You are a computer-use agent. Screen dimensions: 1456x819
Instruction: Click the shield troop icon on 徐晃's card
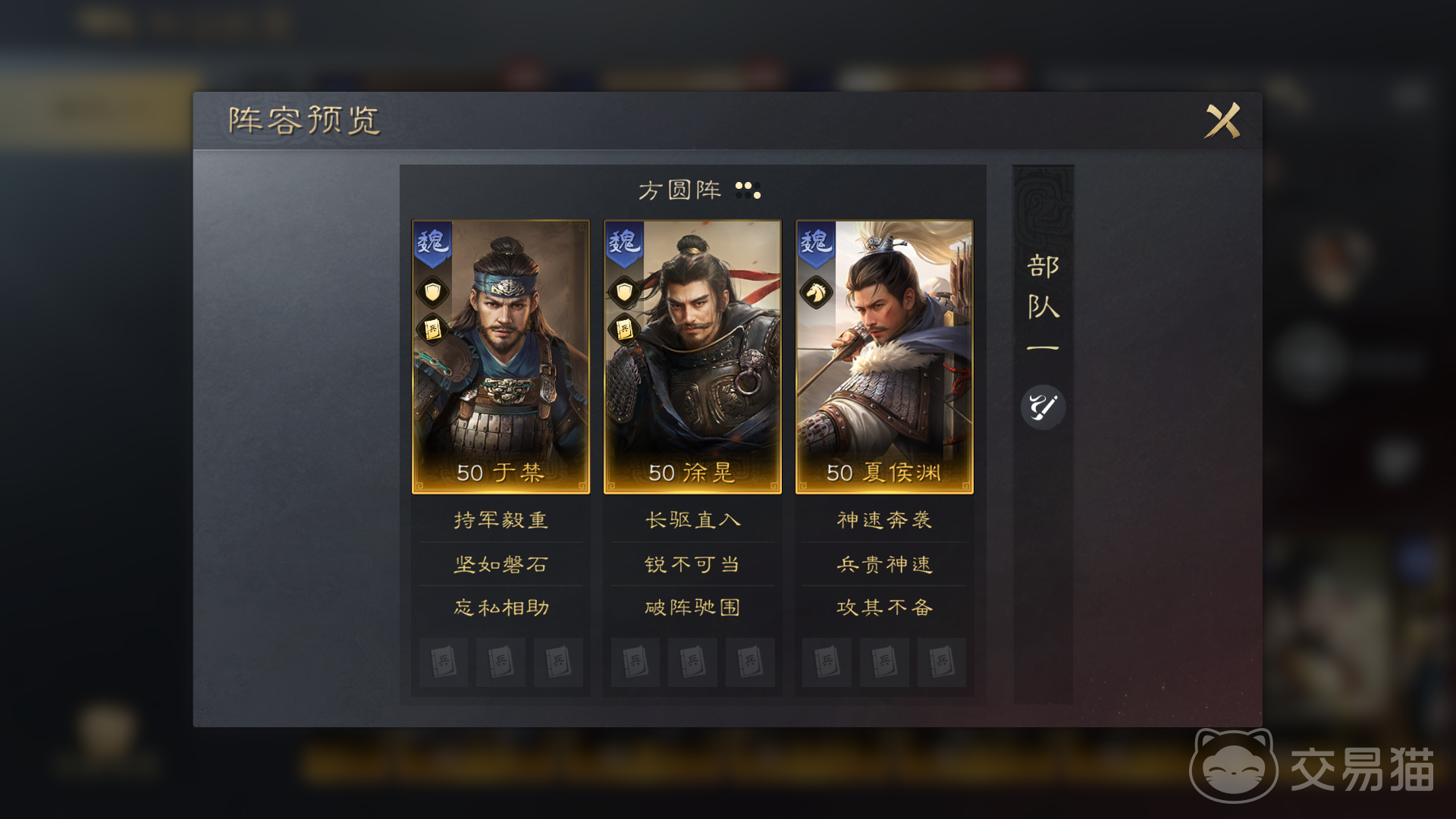pos(624,292)
